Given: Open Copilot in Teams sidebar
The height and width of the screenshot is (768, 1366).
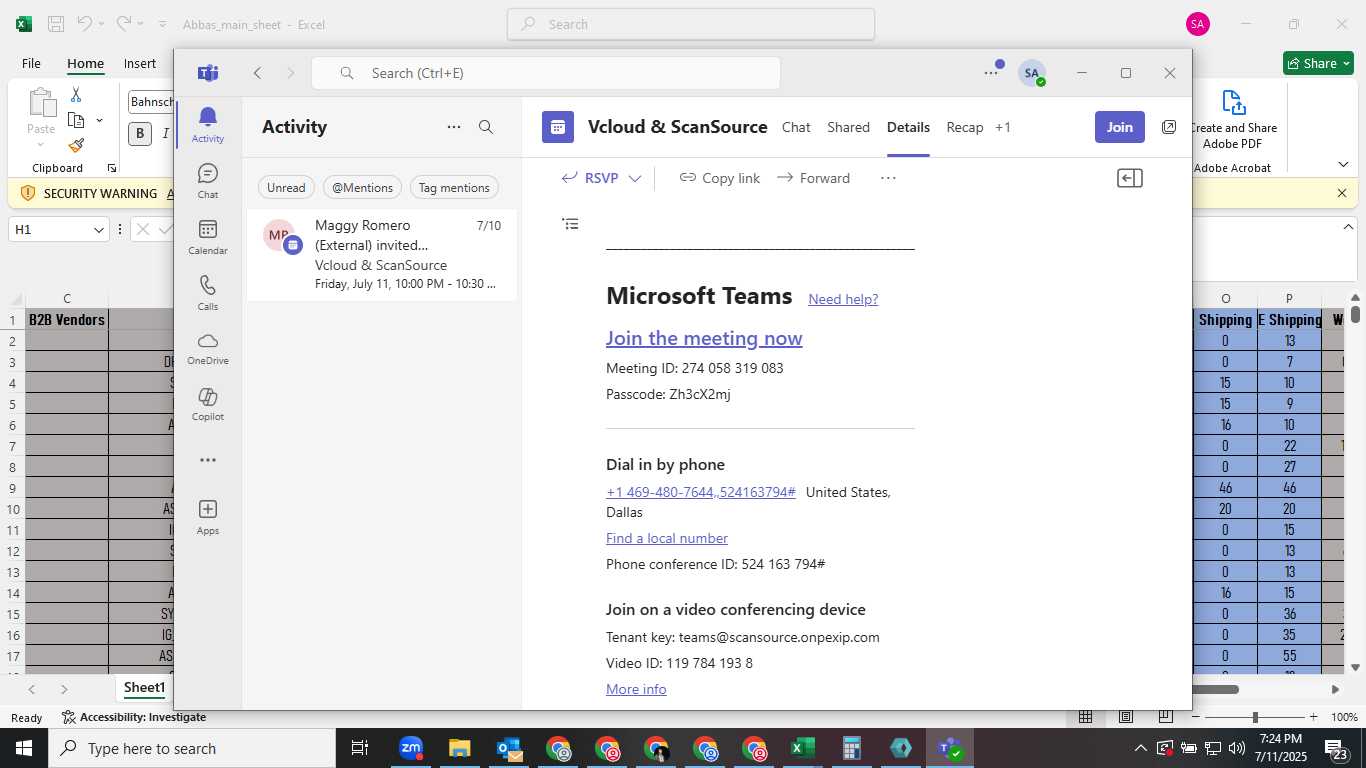Looking at the screenshot, I should click(x=208, y=404).
